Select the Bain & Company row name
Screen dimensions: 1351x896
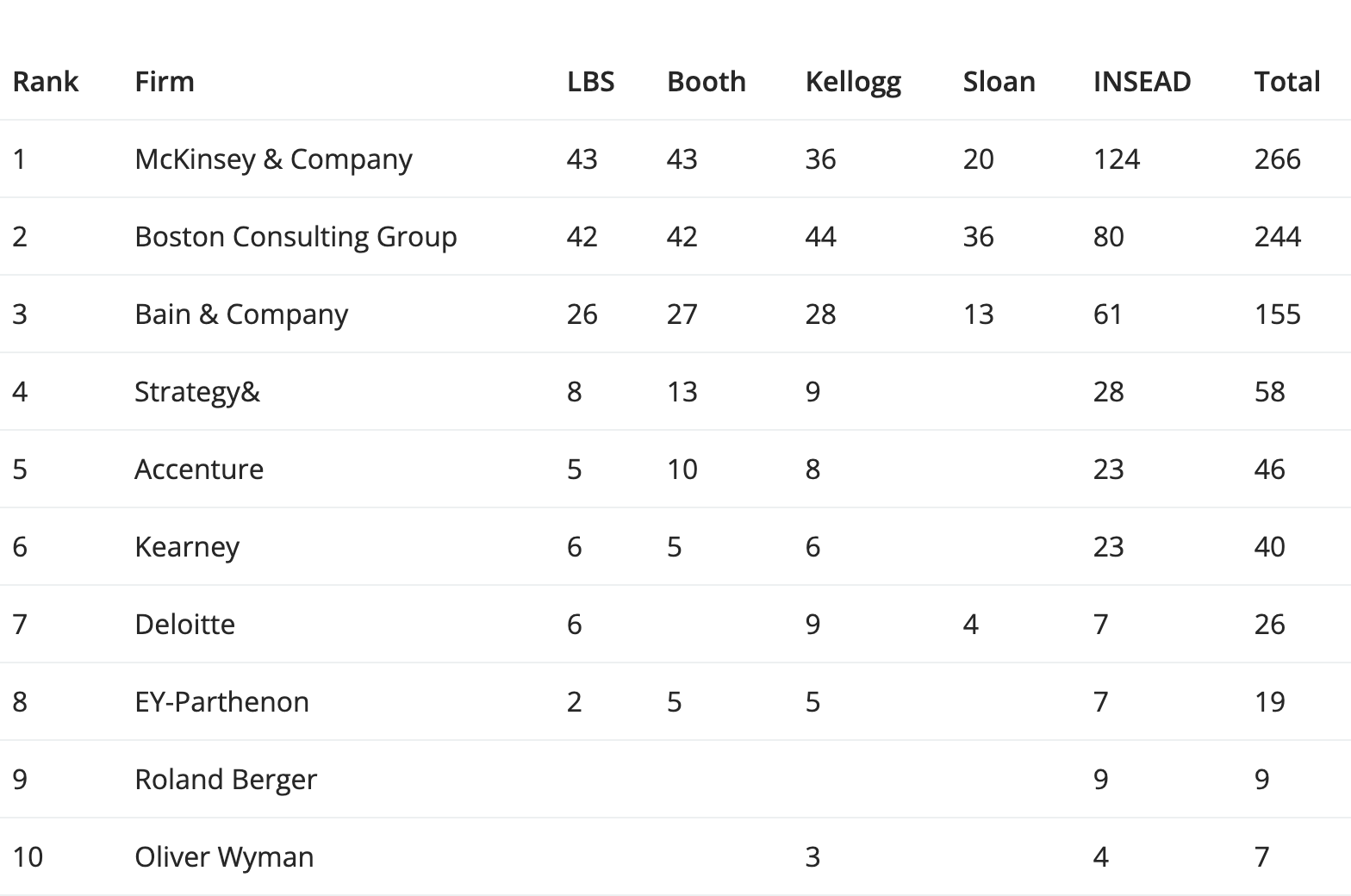point(241,314)
